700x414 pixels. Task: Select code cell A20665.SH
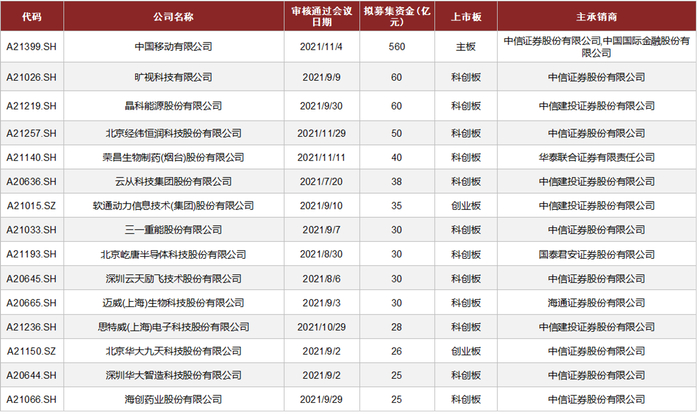click(32, 303)
